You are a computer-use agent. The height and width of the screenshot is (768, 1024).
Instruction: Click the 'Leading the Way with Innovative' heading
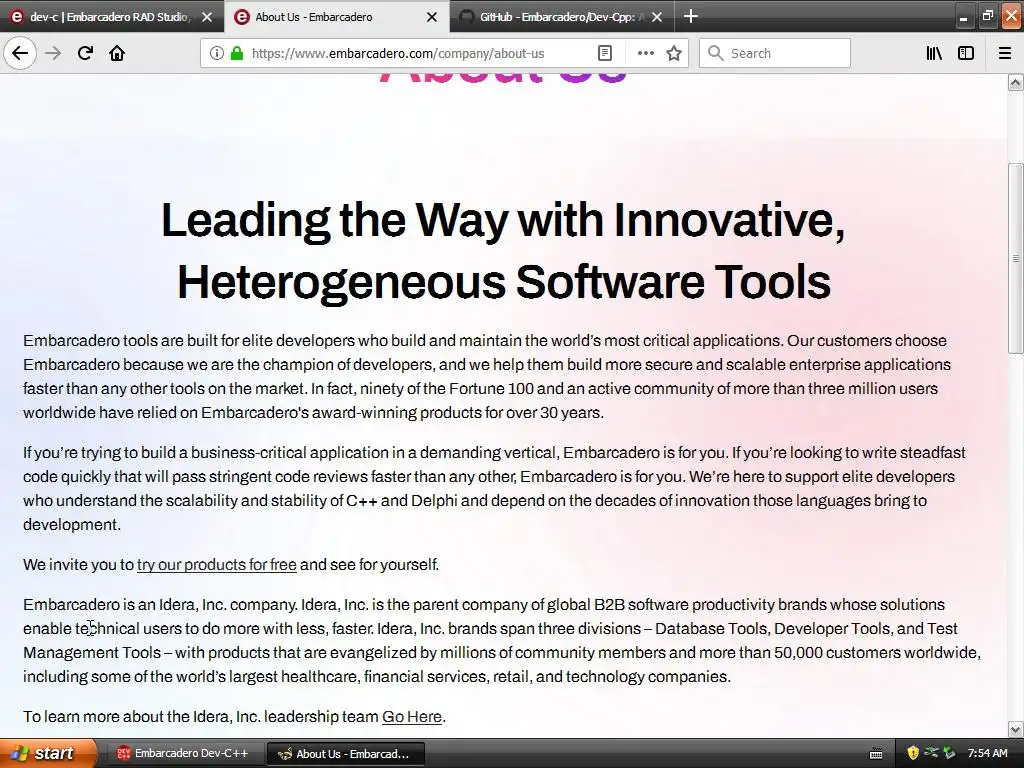coord(503,221)
